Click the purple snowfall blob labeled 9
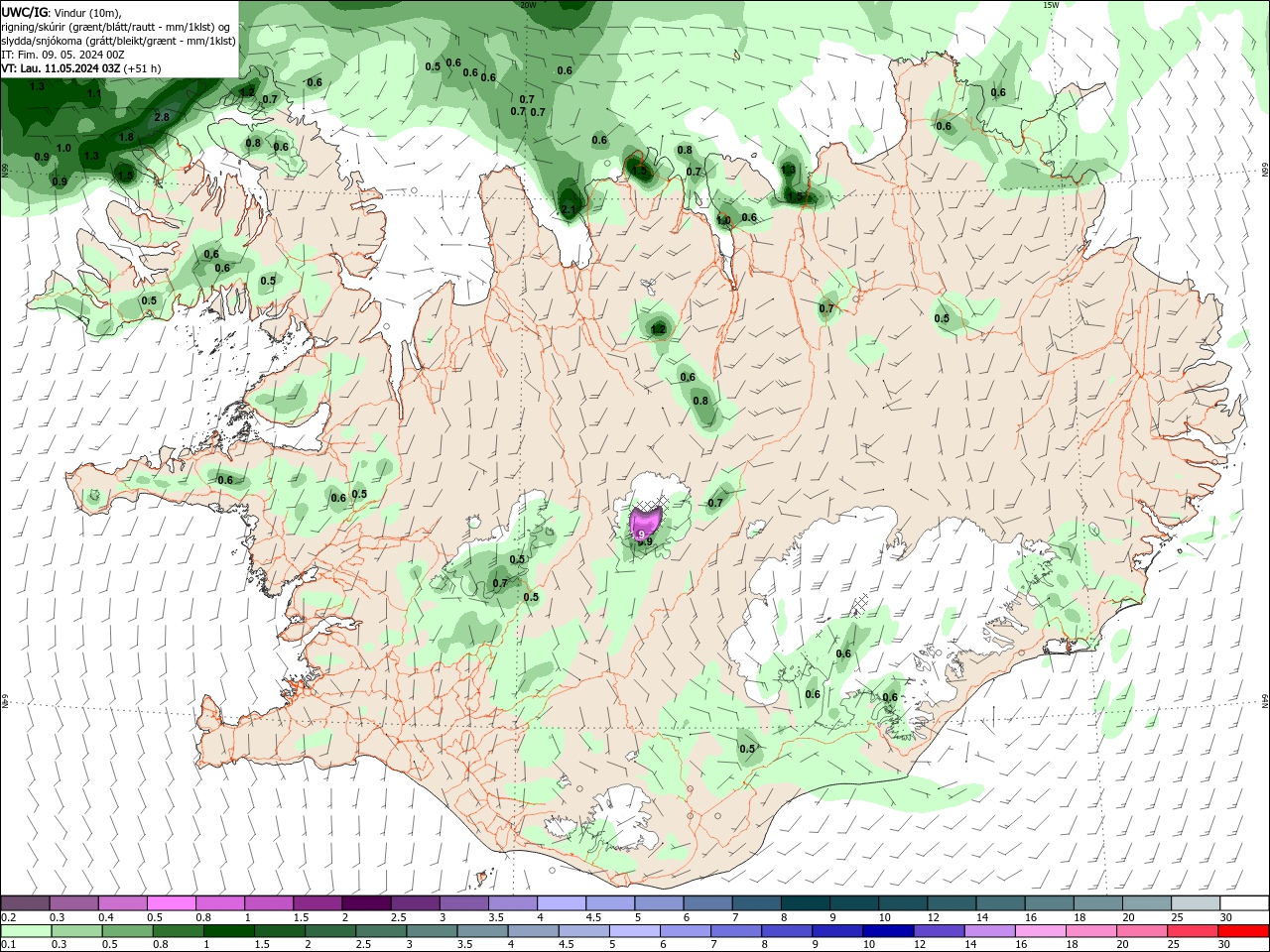Viewport: 1270px width, 952px height. 645,522
